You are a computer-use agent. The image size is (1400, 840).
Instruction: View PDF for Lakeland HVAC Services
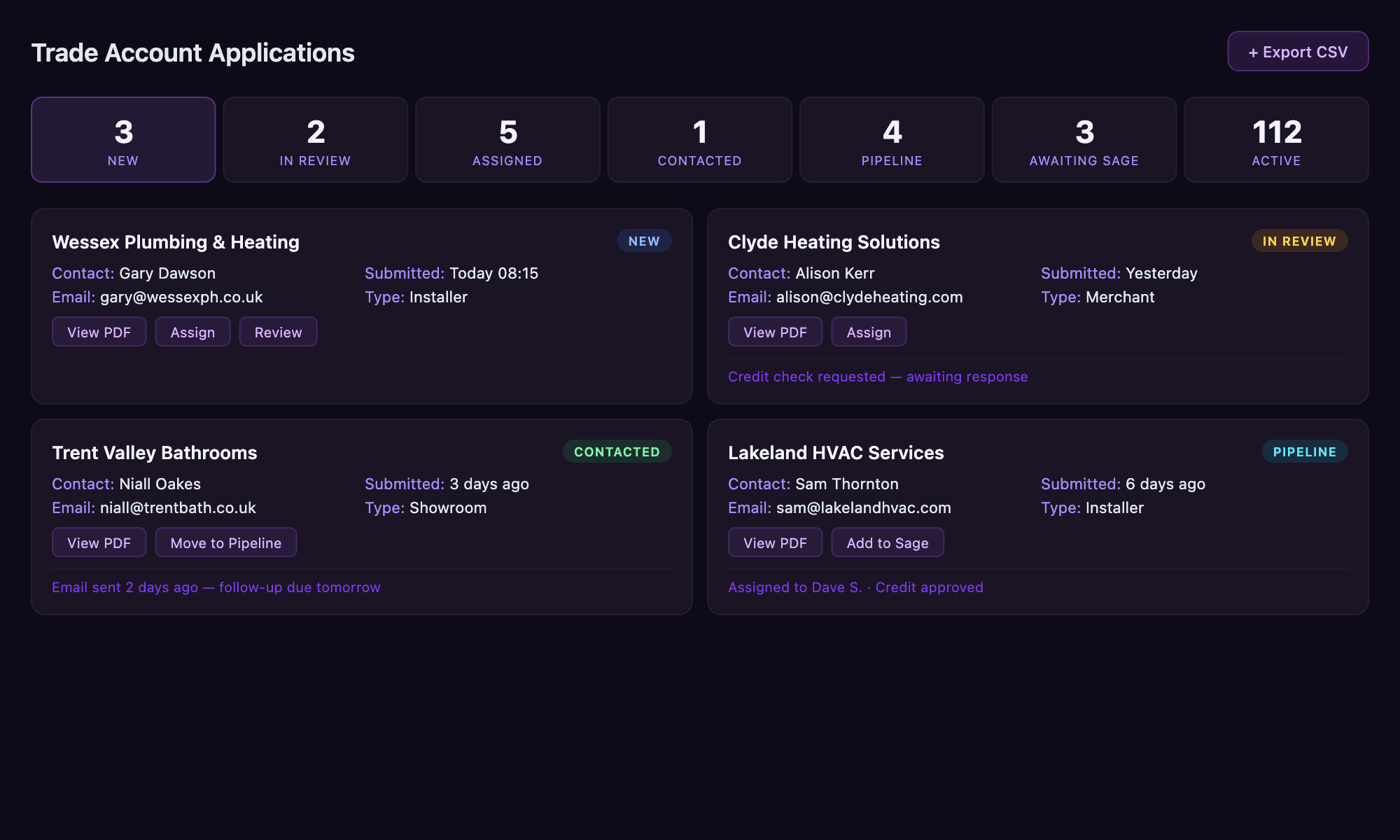[775, 542]
